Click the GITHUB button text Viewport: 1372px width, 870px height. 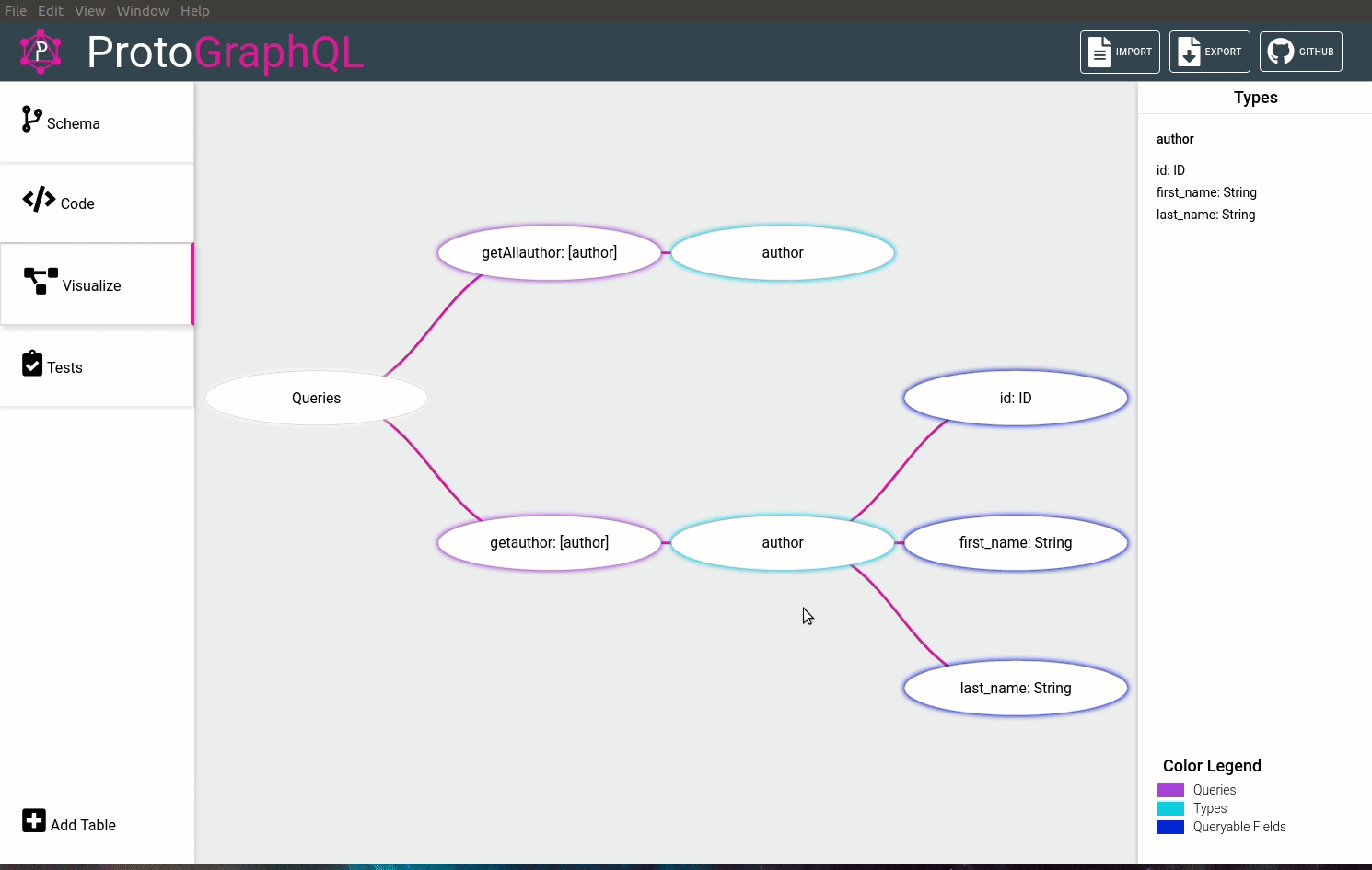[x=1316, y=52]
